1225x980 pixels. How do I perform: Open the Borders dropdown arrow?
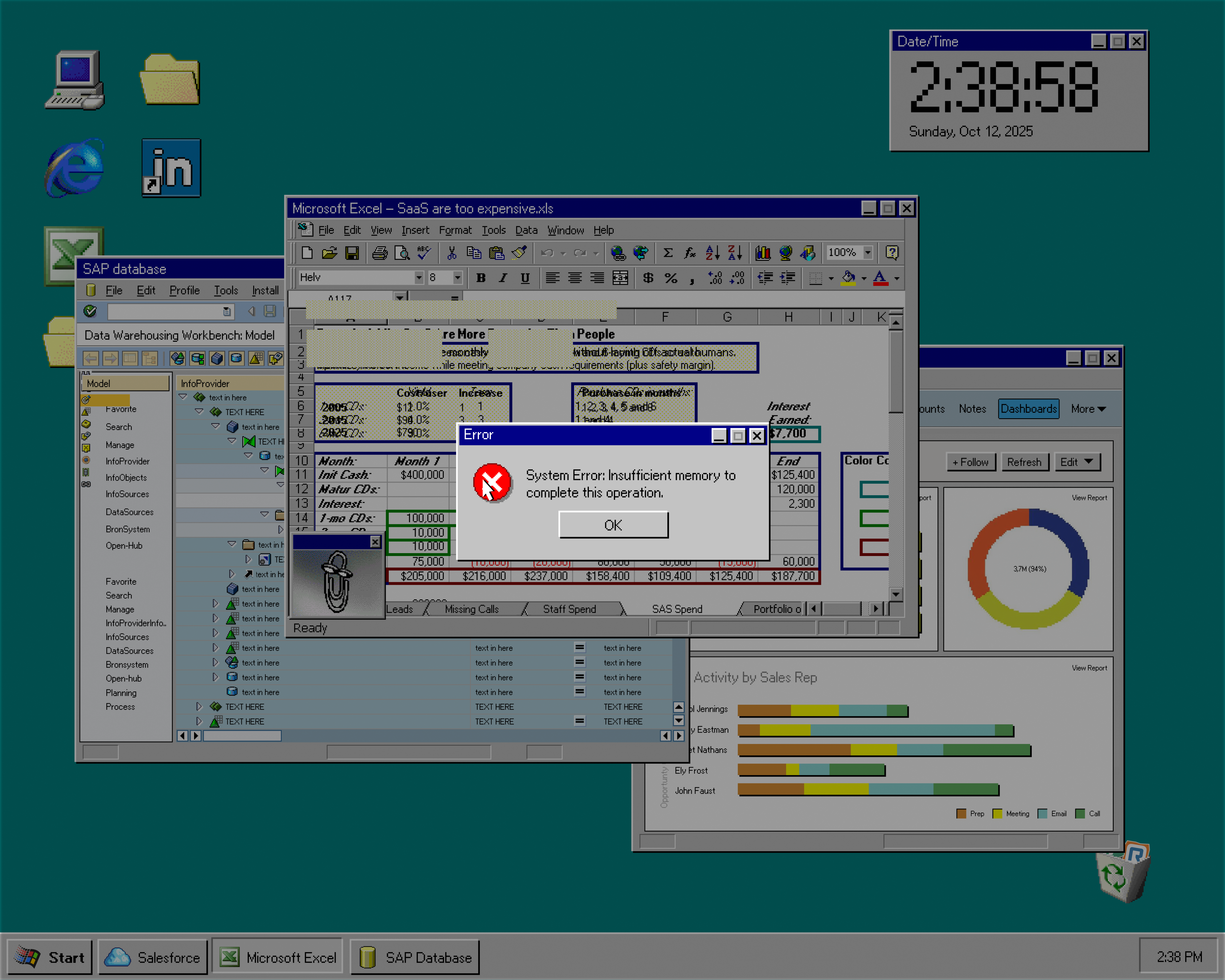click(831, 278)
